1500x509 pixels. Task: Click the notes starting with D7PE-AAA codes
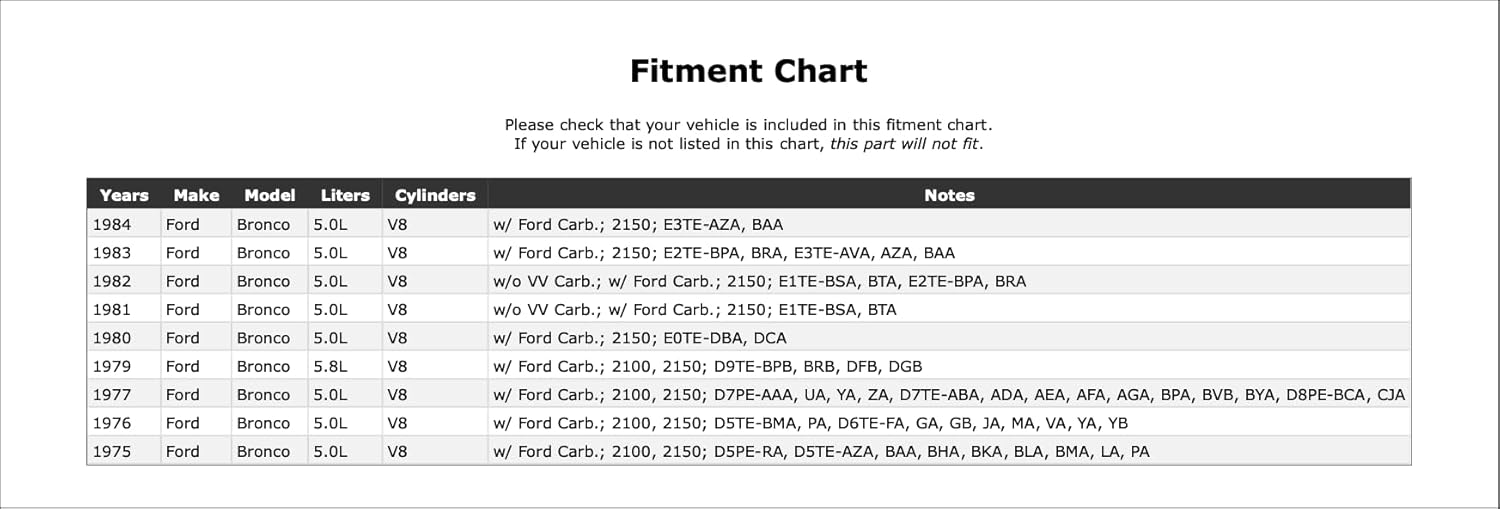pyautogui.click(x=949, y=395)
